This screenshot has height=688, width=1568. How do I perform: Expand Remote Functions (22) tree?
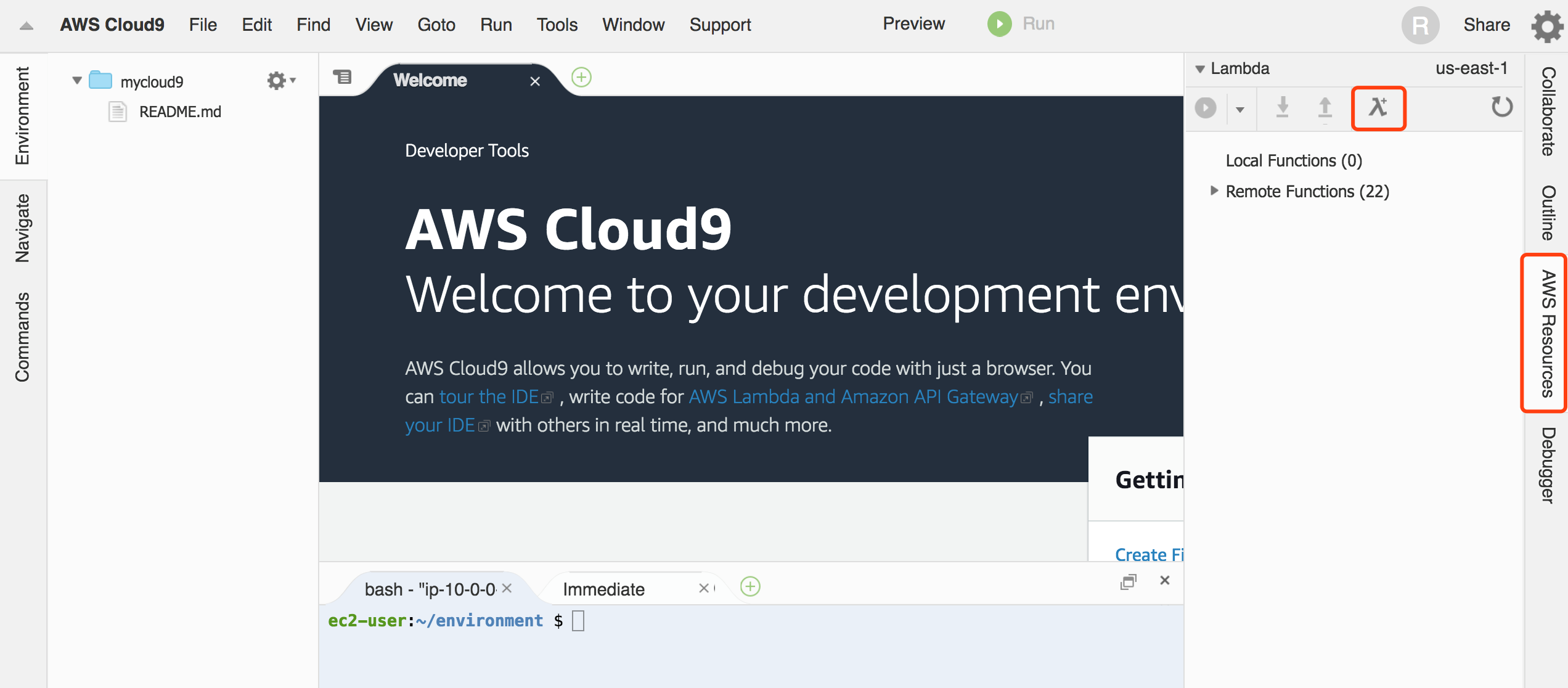point(1214,190)
